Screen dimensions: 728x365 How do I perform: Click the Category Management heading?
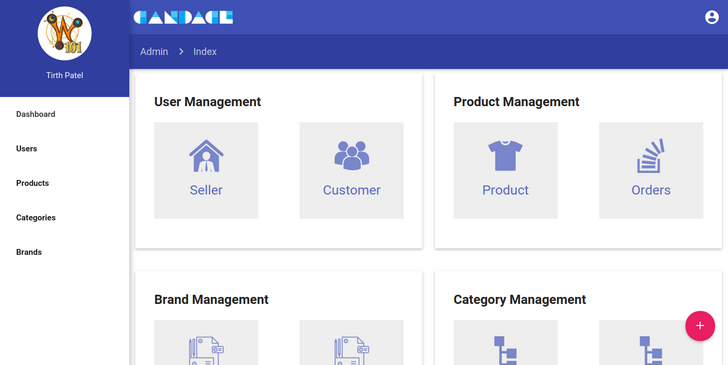tap(520, 300)
